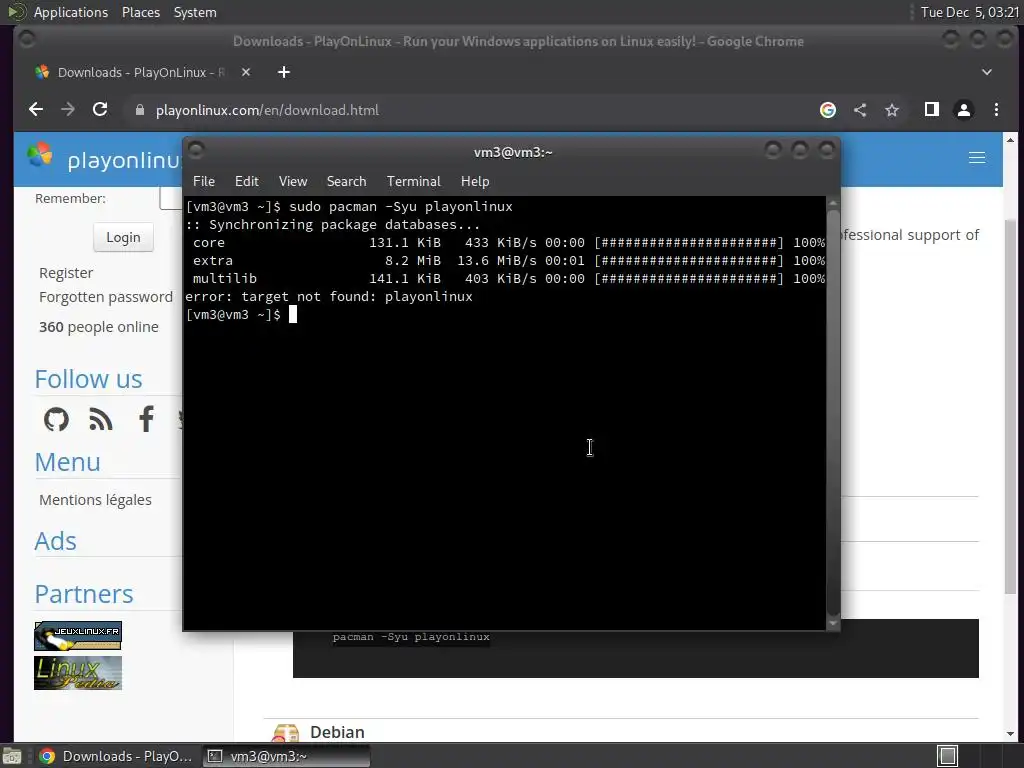Screen dimensions: 1024x768
Task: Open the System menu
Action: click(195, 12)
